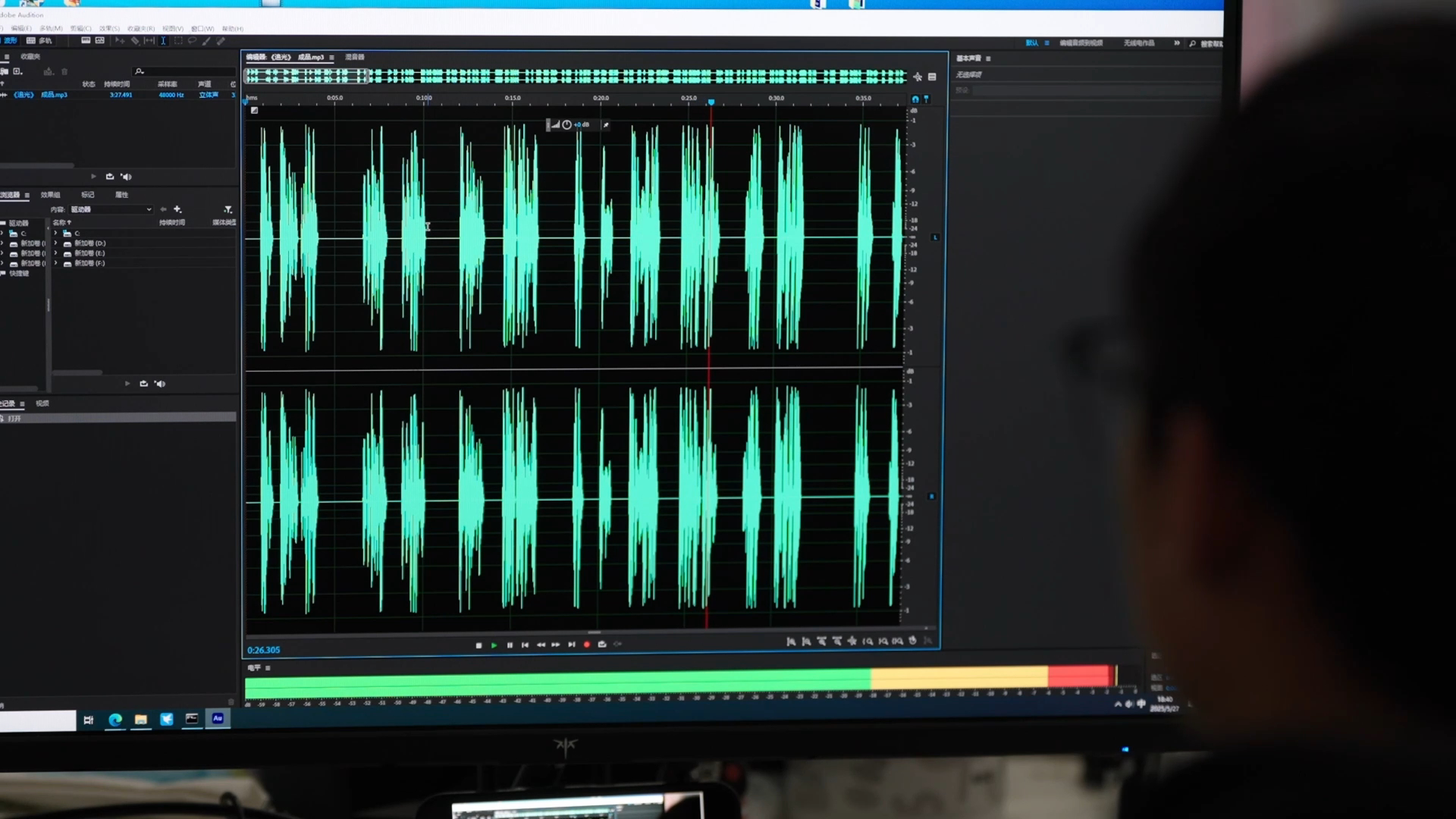The width and height of the screenshot is (1456, 819).
Task: Expand the 新加卷 (D:) drive
Action: point(56,243)
